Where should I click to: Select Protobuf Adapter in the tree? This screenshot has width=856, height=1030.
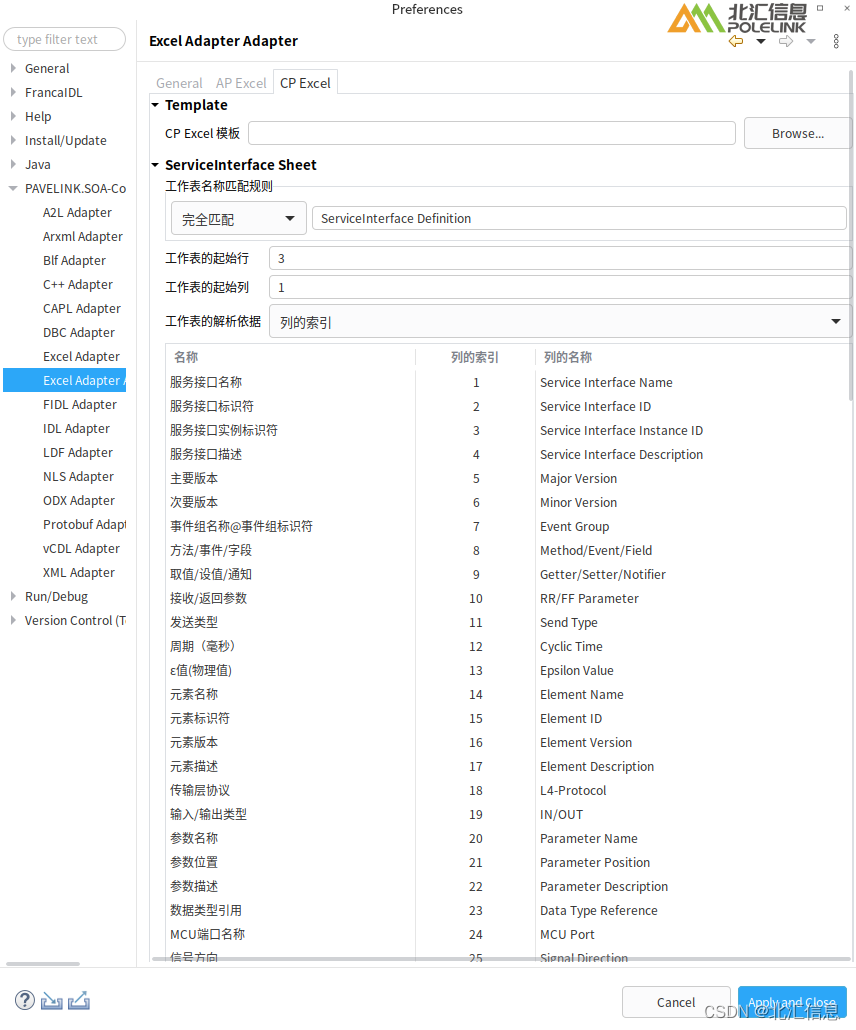[84, 525]
